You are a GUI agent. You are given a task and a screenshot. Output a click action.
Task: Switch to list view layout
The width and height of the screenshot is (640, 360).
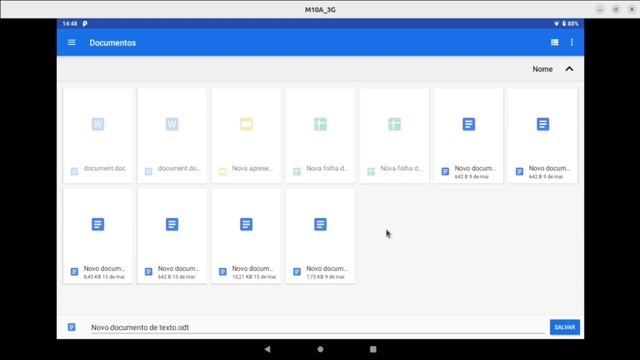[554, 42]
